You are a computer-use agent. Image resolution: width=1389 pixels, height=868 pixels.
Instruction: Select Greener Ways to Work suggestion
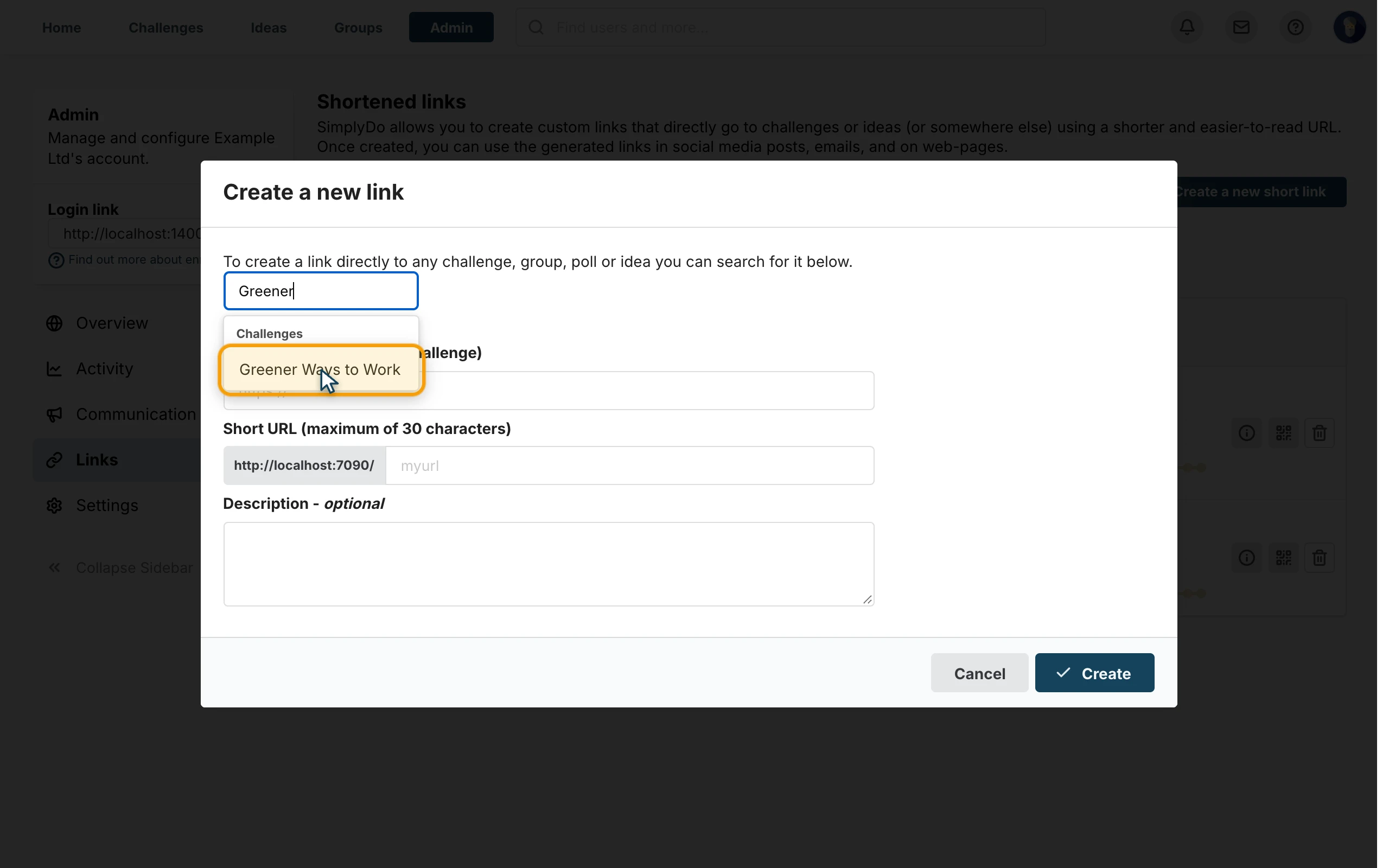321,369
